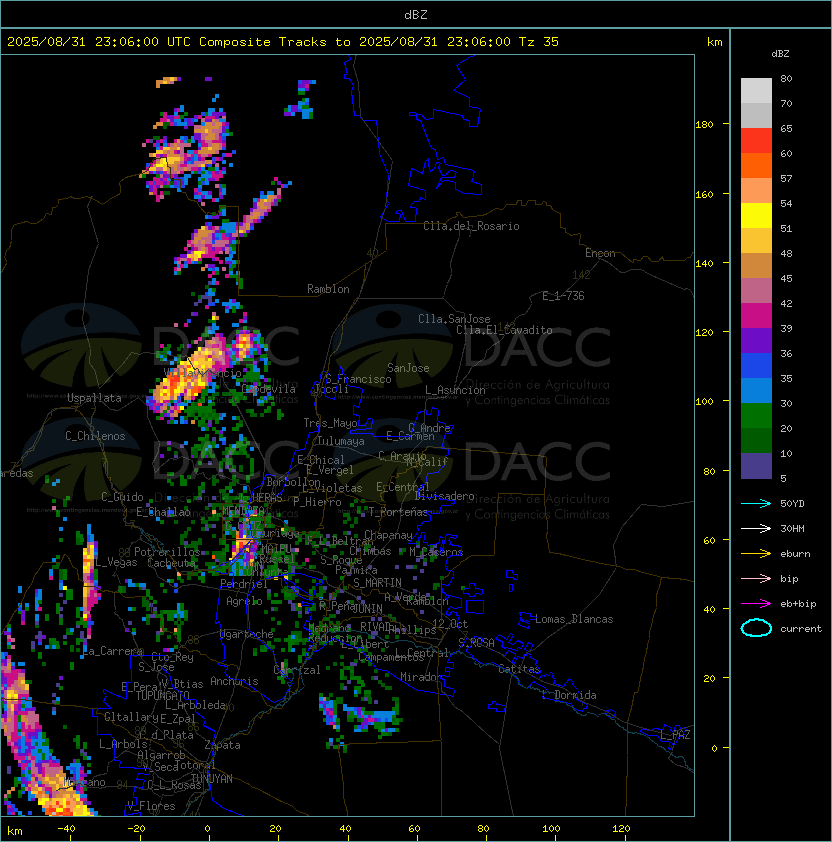Select the light blue swatch below 35 dBZ
Screen dimensions: 832x842
(756, 390)
